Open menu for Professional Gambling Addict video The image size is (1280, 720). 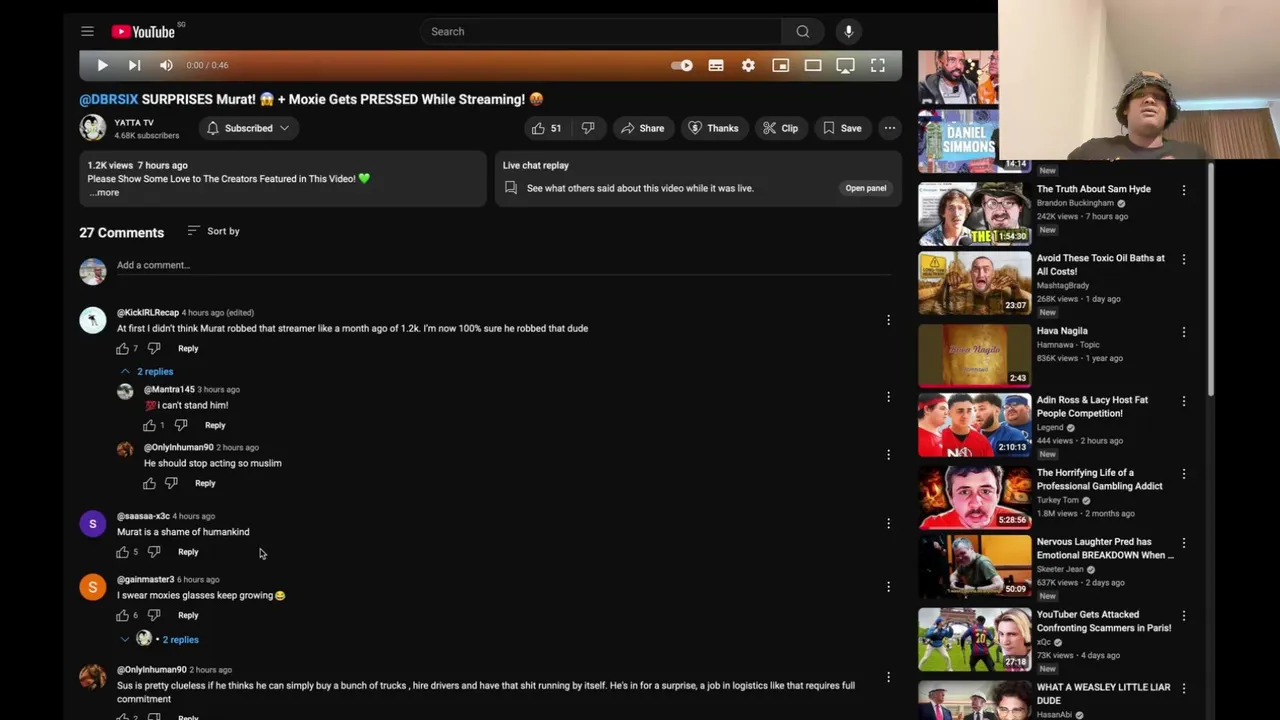click(x=1184, y=474)
